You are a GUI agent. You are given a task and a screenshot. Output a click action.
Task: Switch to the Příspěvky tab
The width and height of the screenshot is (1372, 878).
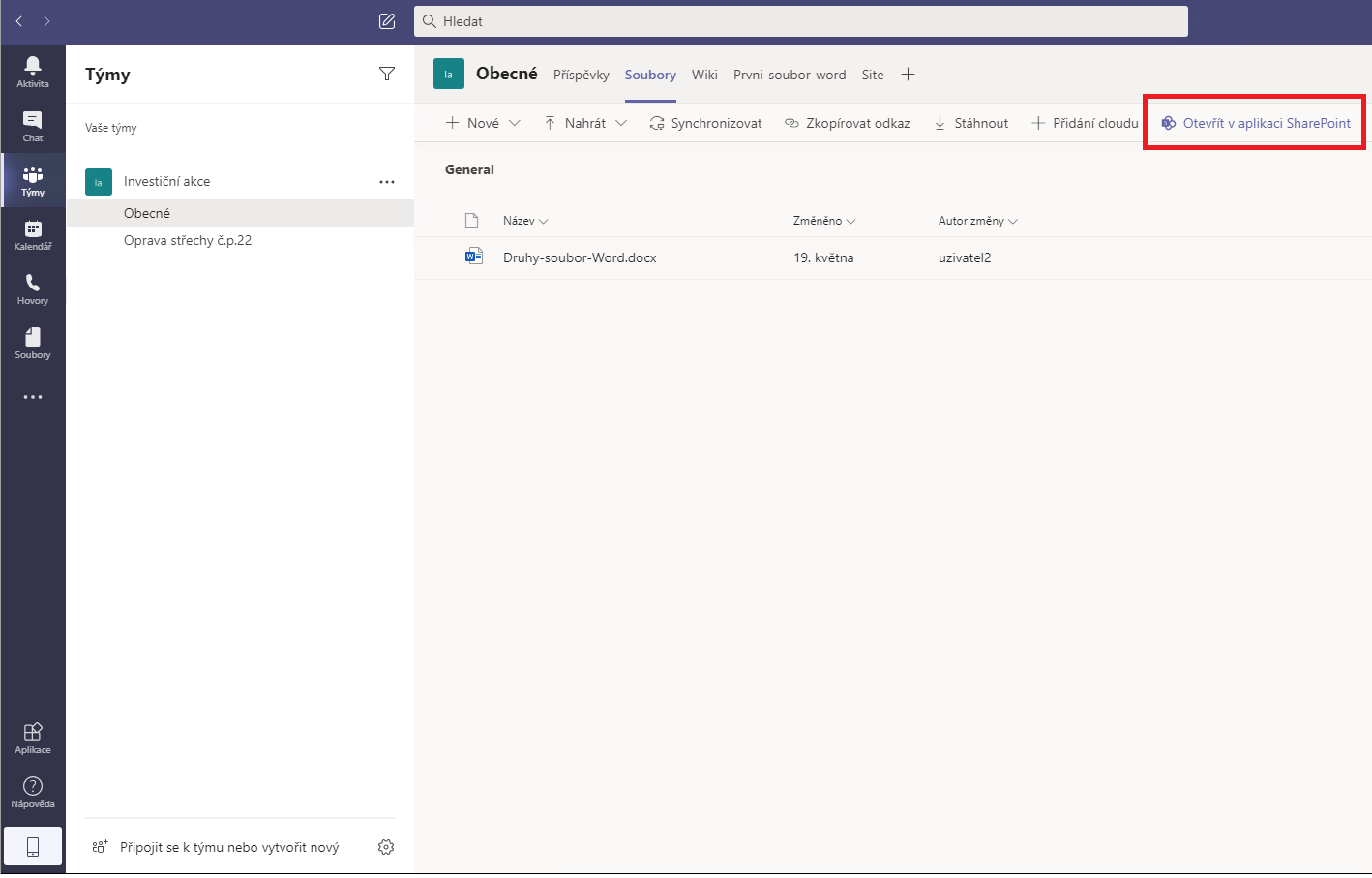[582, 75]
